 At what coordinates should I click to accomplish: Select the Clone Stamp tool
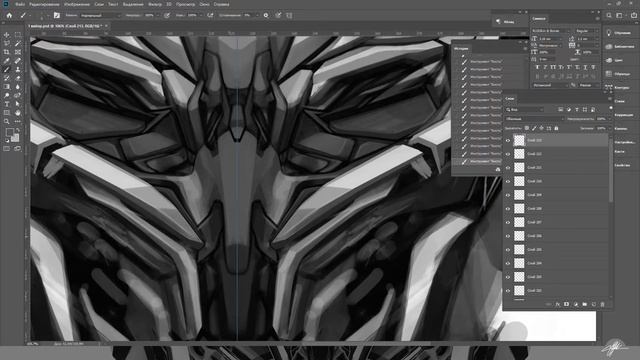click(x=18, y=69)
